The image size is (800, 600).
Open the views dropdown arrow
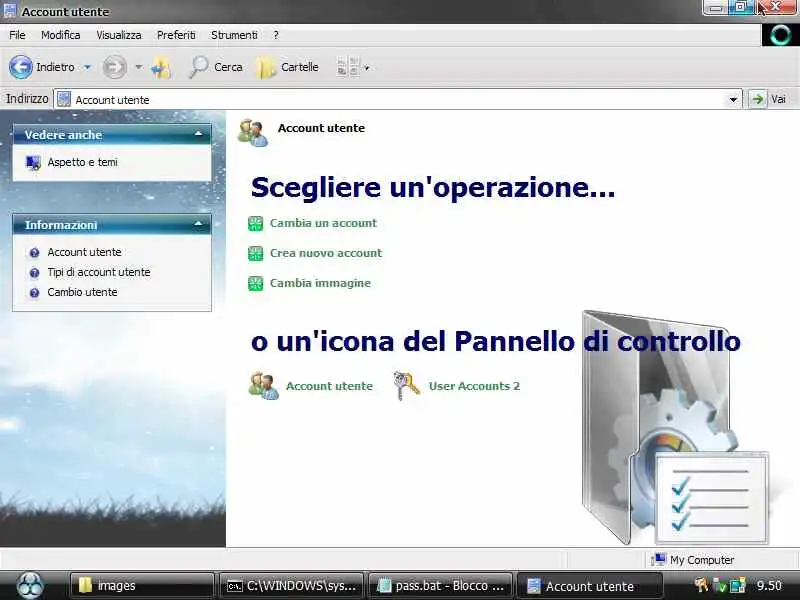click(x=366, y=67)
